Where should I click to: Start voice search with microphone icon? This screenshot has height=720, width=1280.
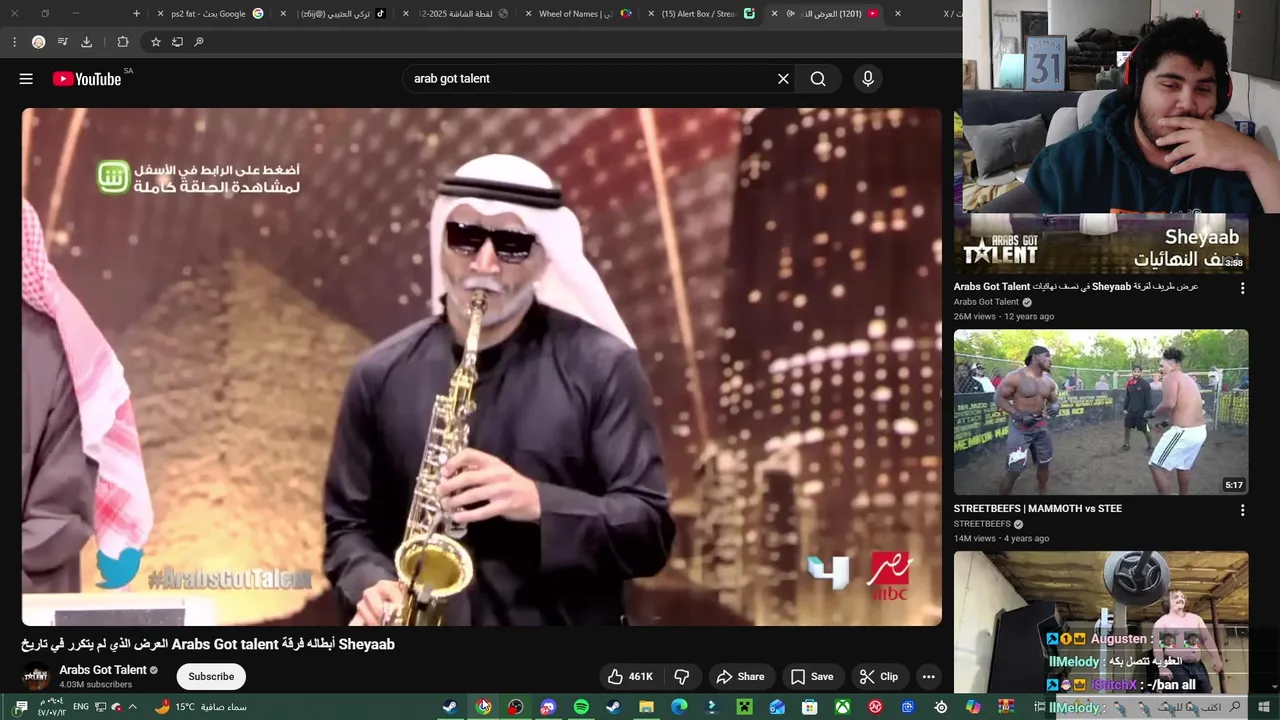coord(868,79)
